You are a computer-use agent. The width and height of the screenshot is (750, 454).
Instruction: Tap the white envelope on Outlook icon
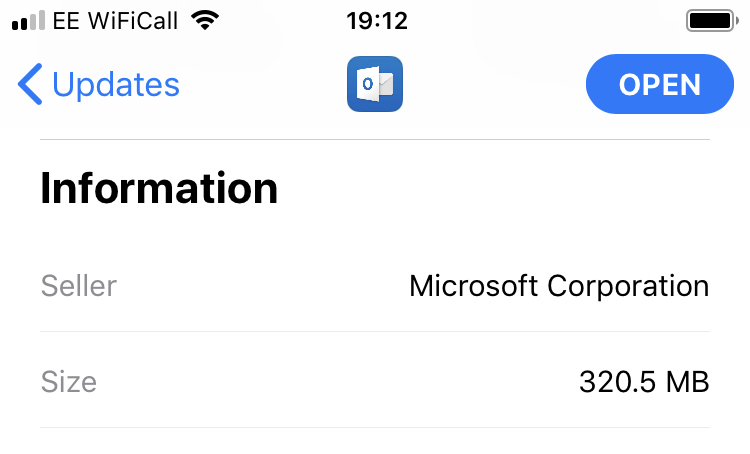coord(386,85)
